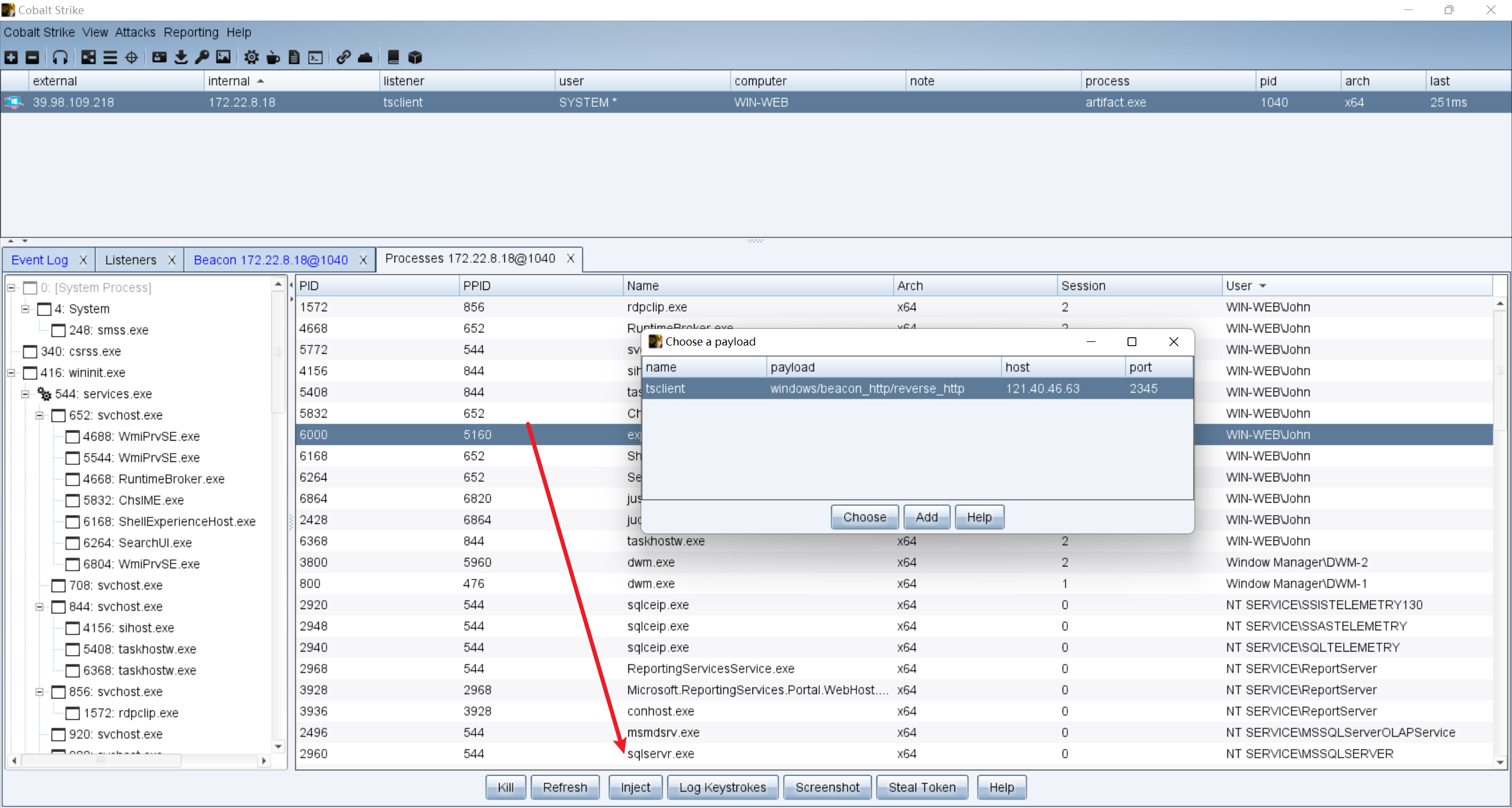This screenshot has height=808, width=1512.
Task: Open Downloads via download arrow icon
Action: [181, 57]
